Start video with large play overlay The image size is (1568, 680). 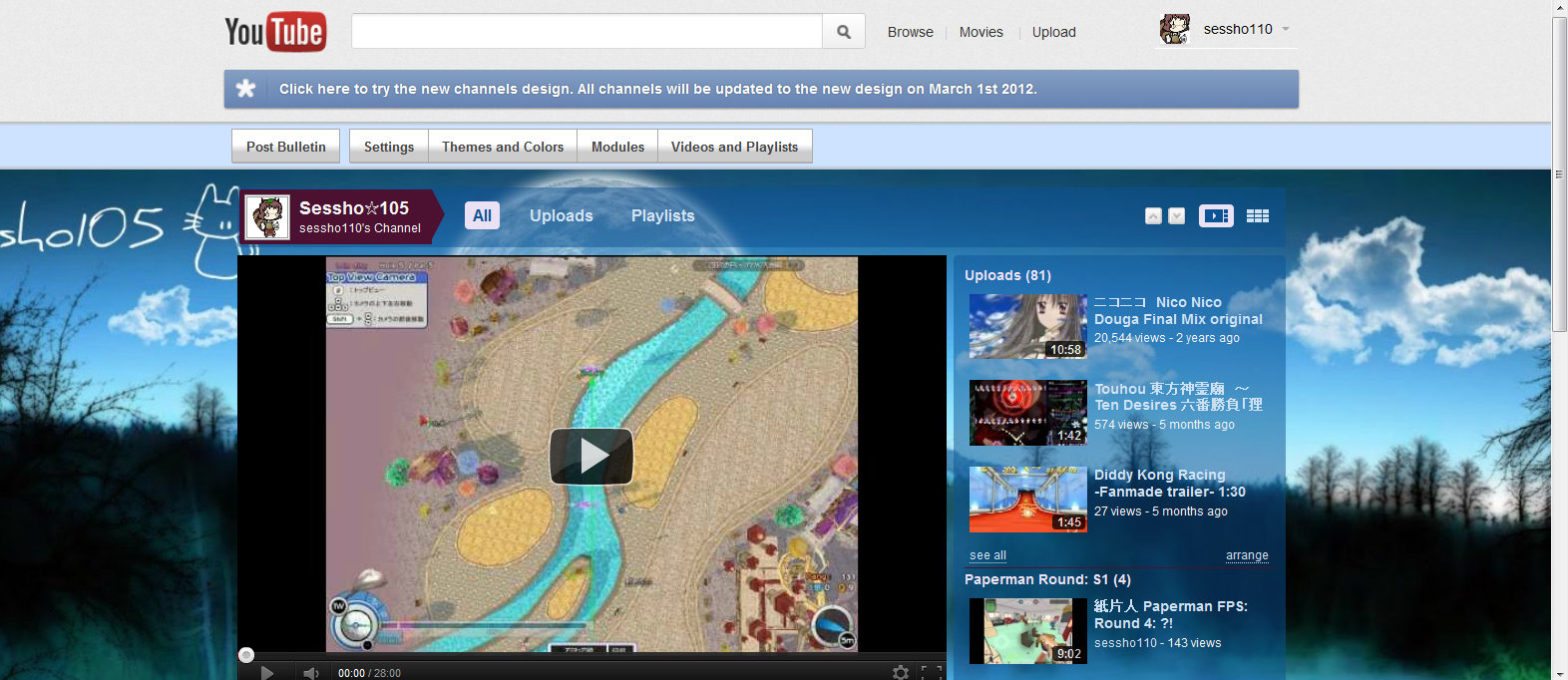click(x=591, y=456)
